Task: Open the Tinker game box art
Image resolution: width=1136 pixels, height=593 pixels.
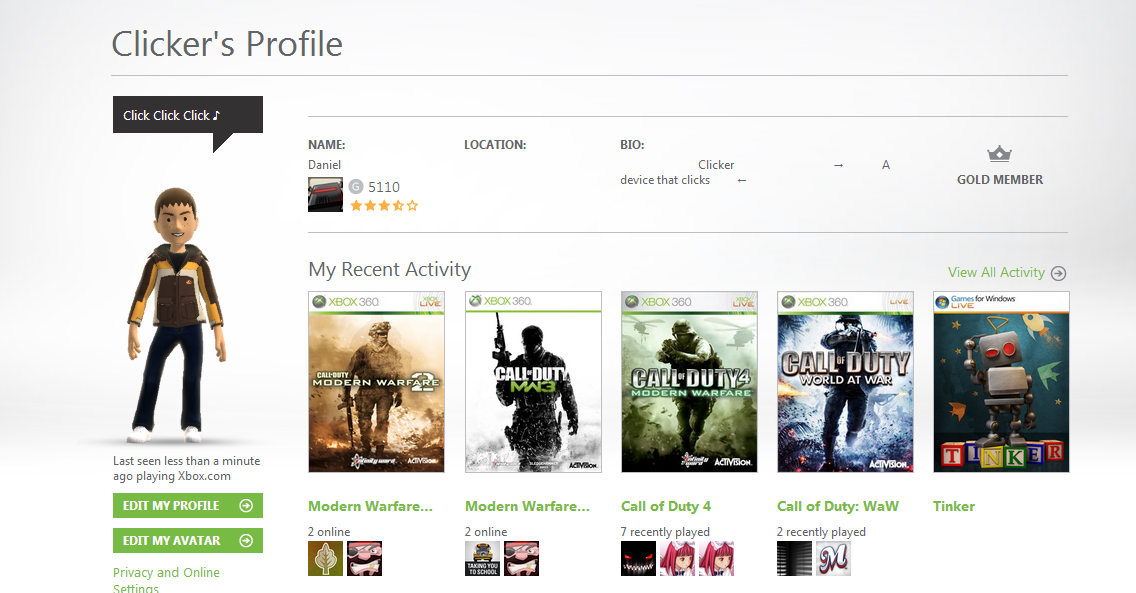Action: (x=1001, y=382)
